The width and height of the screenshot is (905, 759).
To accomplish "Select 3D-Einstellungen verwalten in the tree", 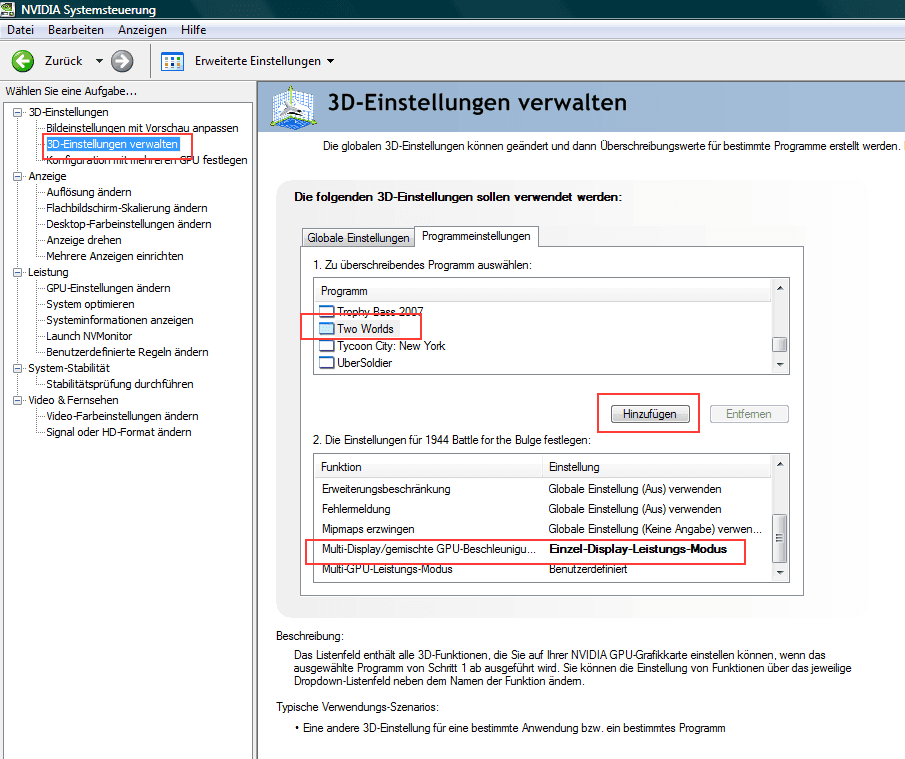I will tap(113, 144).
